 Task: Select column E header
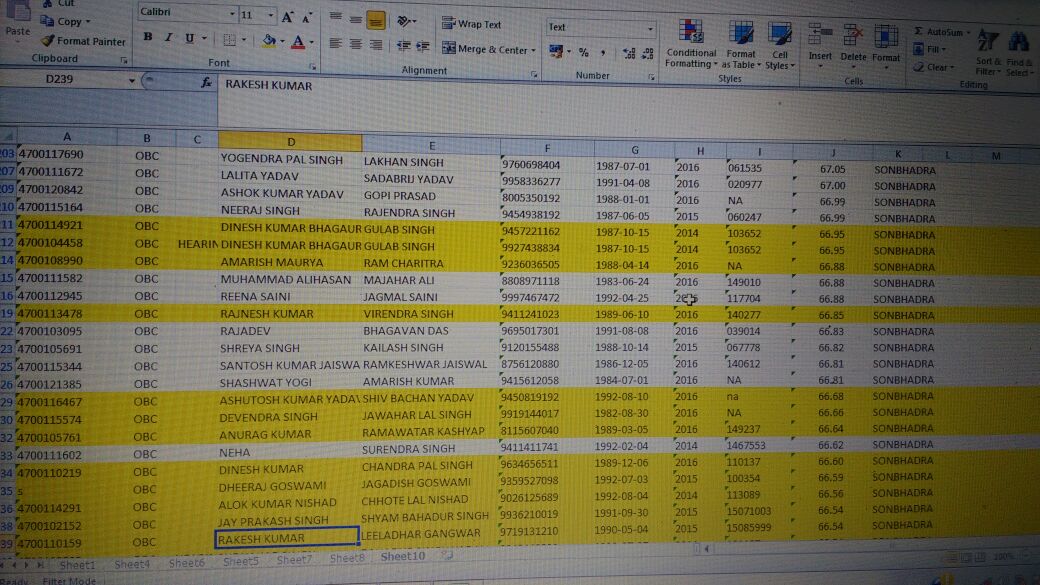[x=432, y=145]
